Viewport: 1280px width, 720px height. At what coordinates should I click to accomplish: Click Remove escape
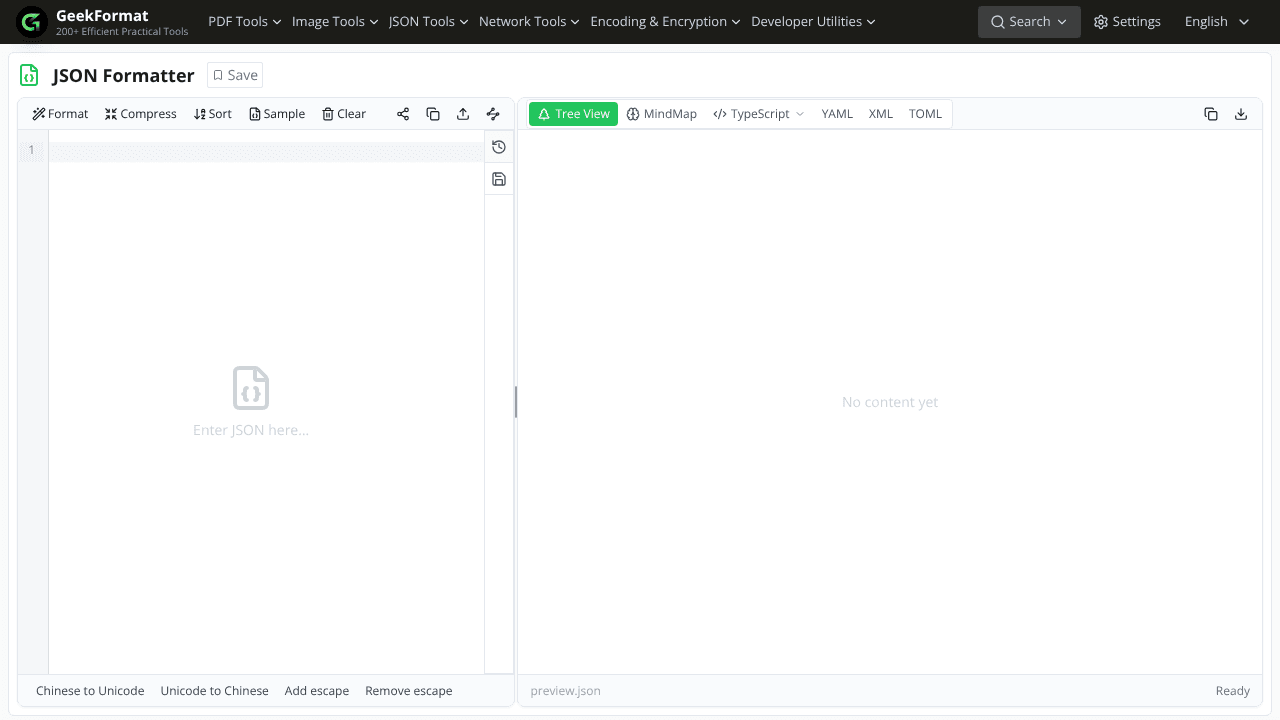click(x=409, y=691)
